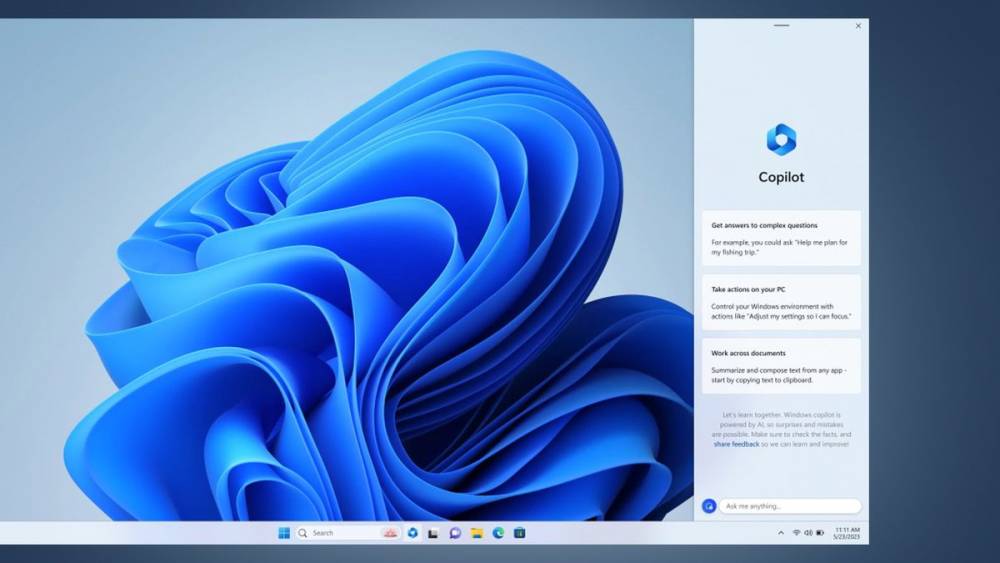Image resolution: width=1000 pixels, height=563 pixels.
Task: Click the volume speaker icon
Action: pos(808,533)
